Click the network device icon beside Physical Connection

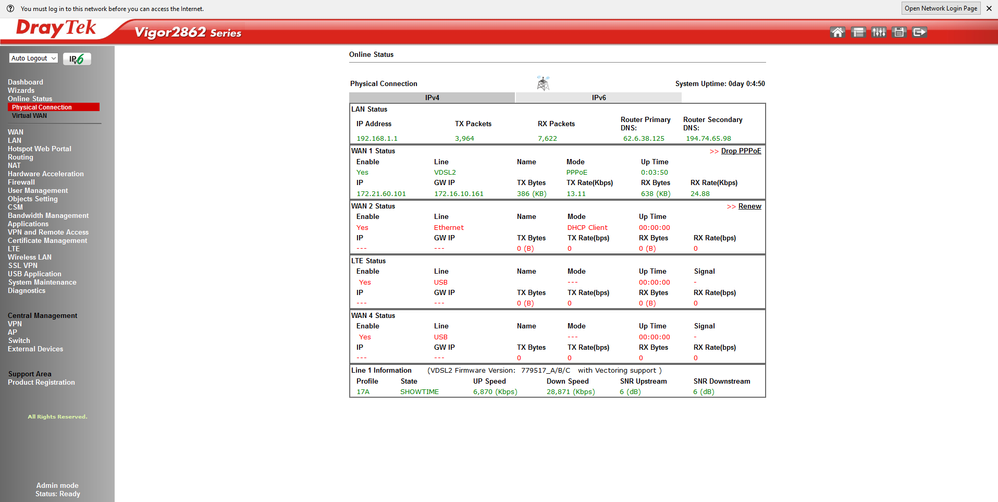click(543, 83)
